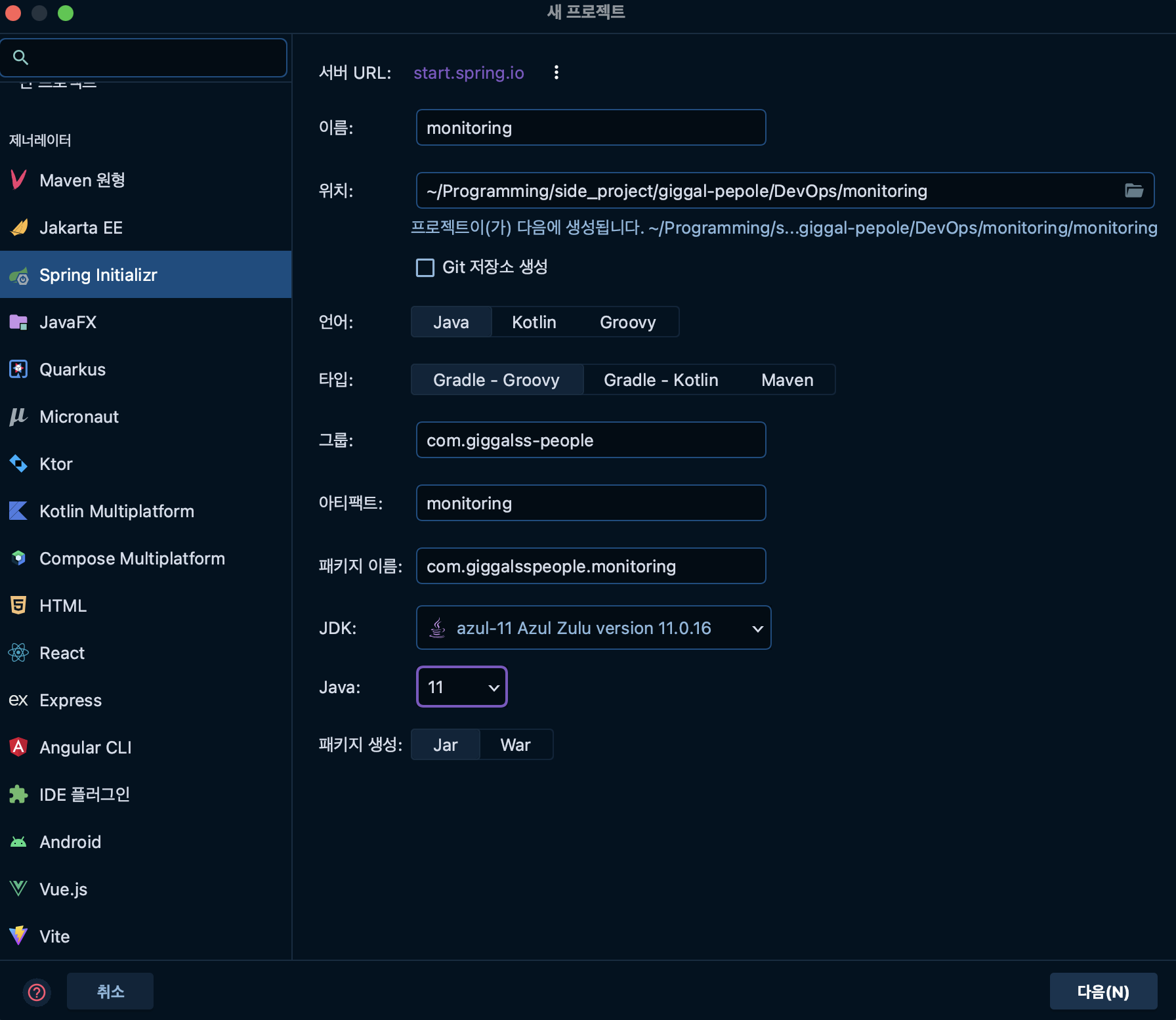Viewport: 1176px width, 1020px height.
Task: Click the Spring Initializr leaf icon
Action: tap(18, 275)
